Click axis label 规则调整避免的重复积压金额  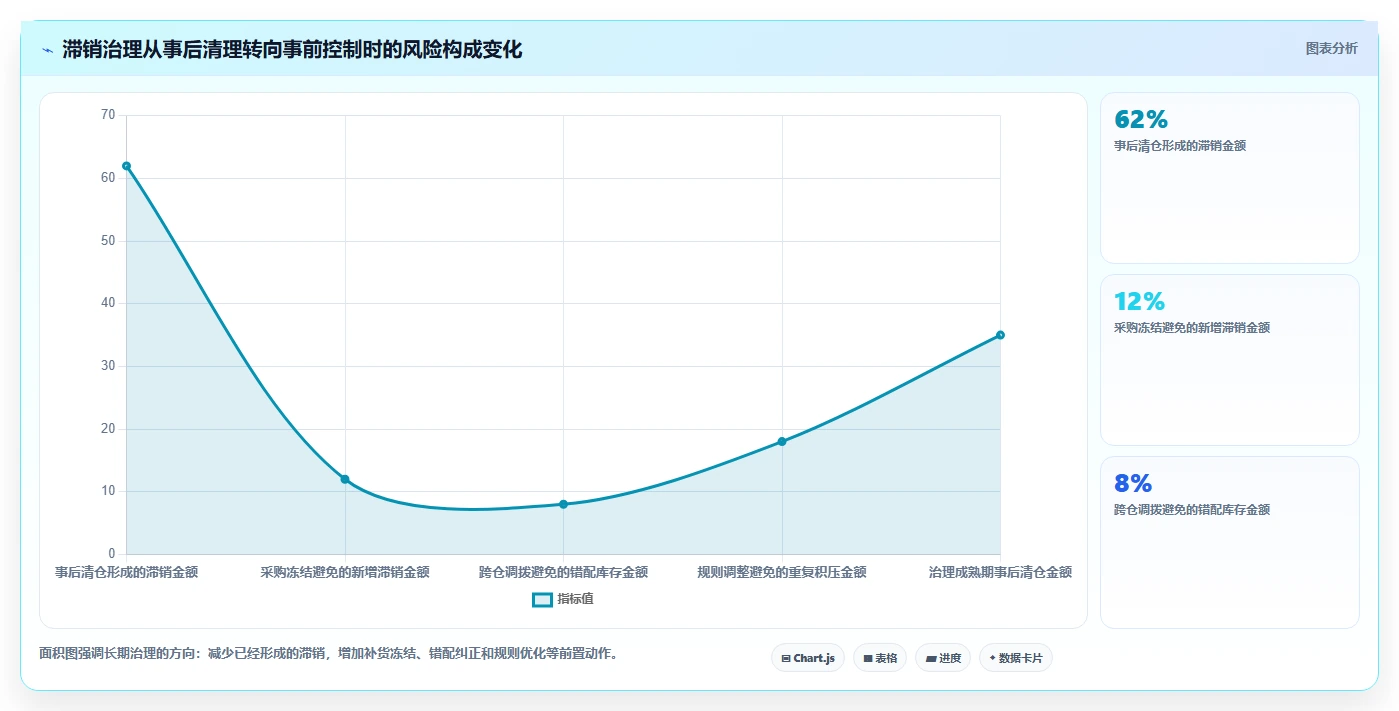pyautogui.click(x=782, y=573)
